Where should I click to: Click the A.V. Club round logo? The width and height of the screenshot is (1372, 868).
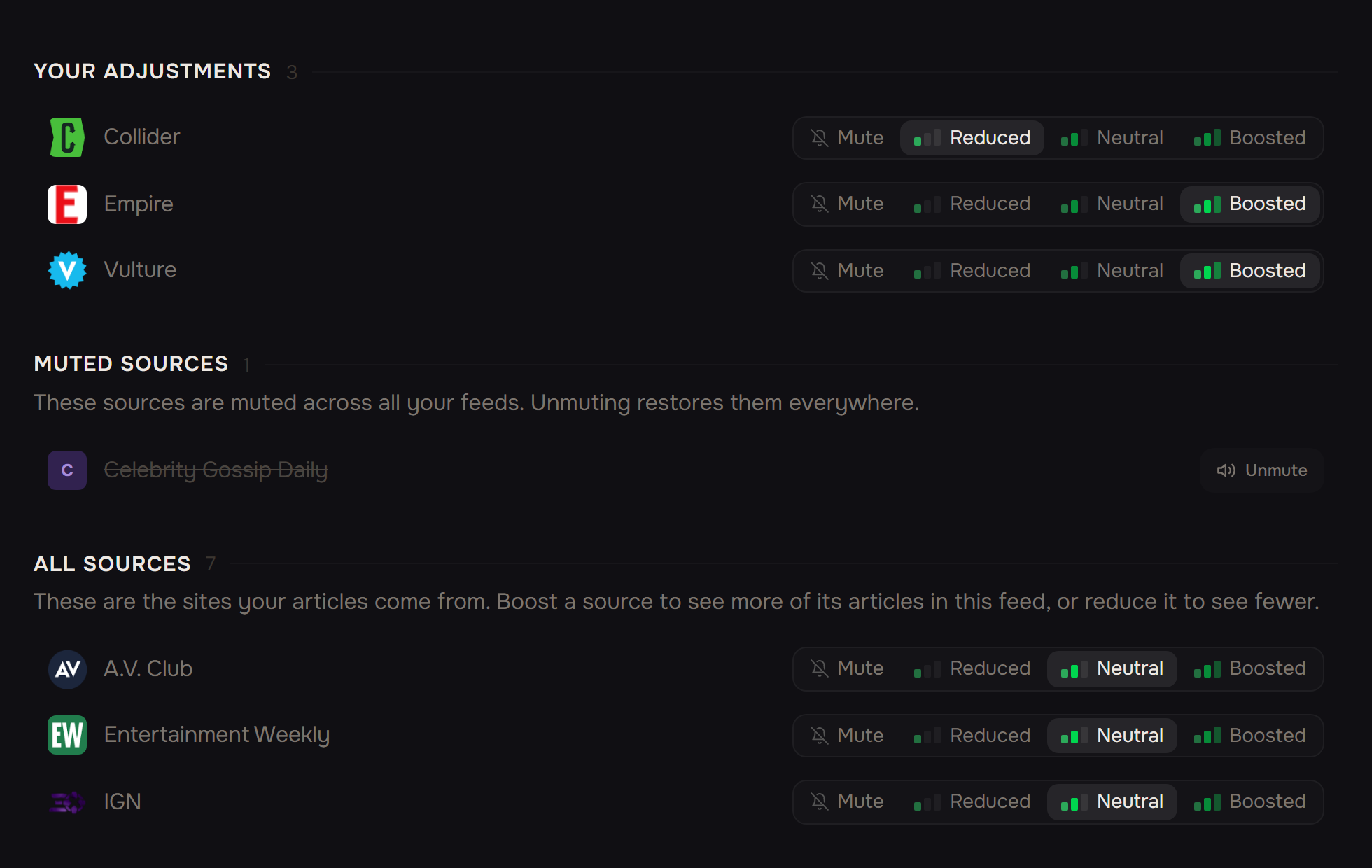tap(67, 669)
